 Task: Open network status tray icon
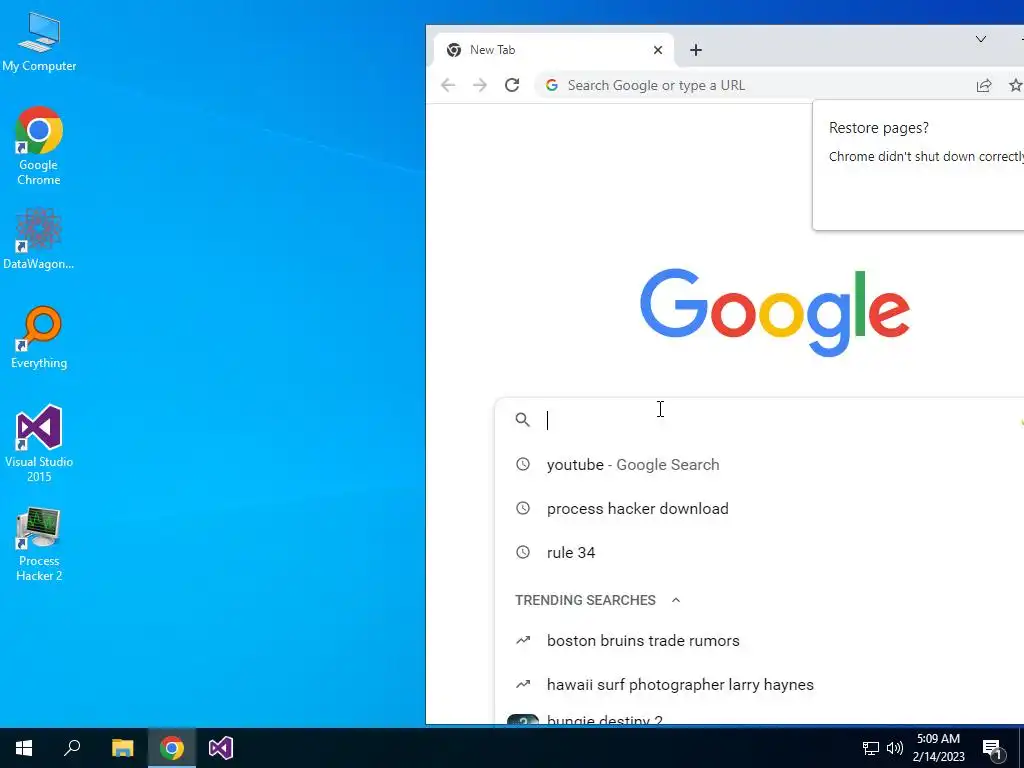tap(871, 748)
